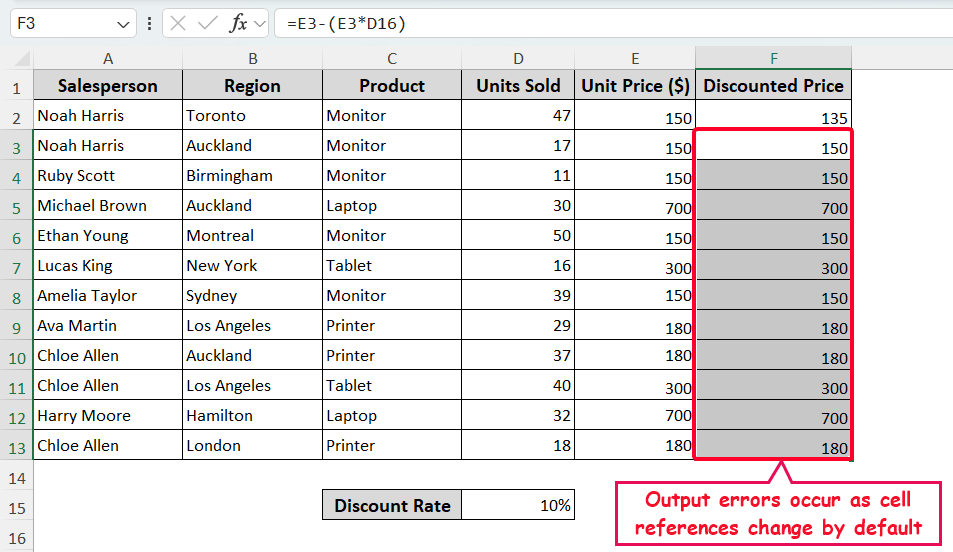Click the three-dot resize handle beside Name Box

pyautogui.click(x=150, y=23)
